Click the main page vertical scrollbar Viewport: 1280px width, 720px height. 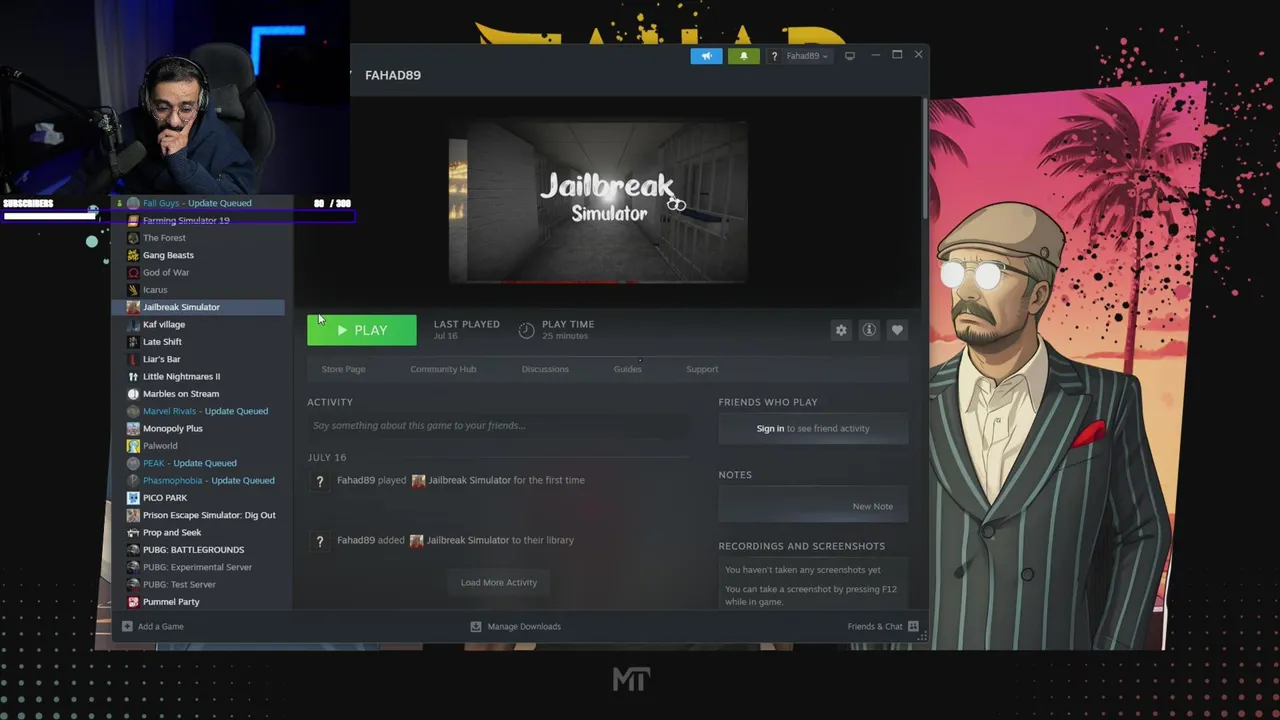click(925, 160)
